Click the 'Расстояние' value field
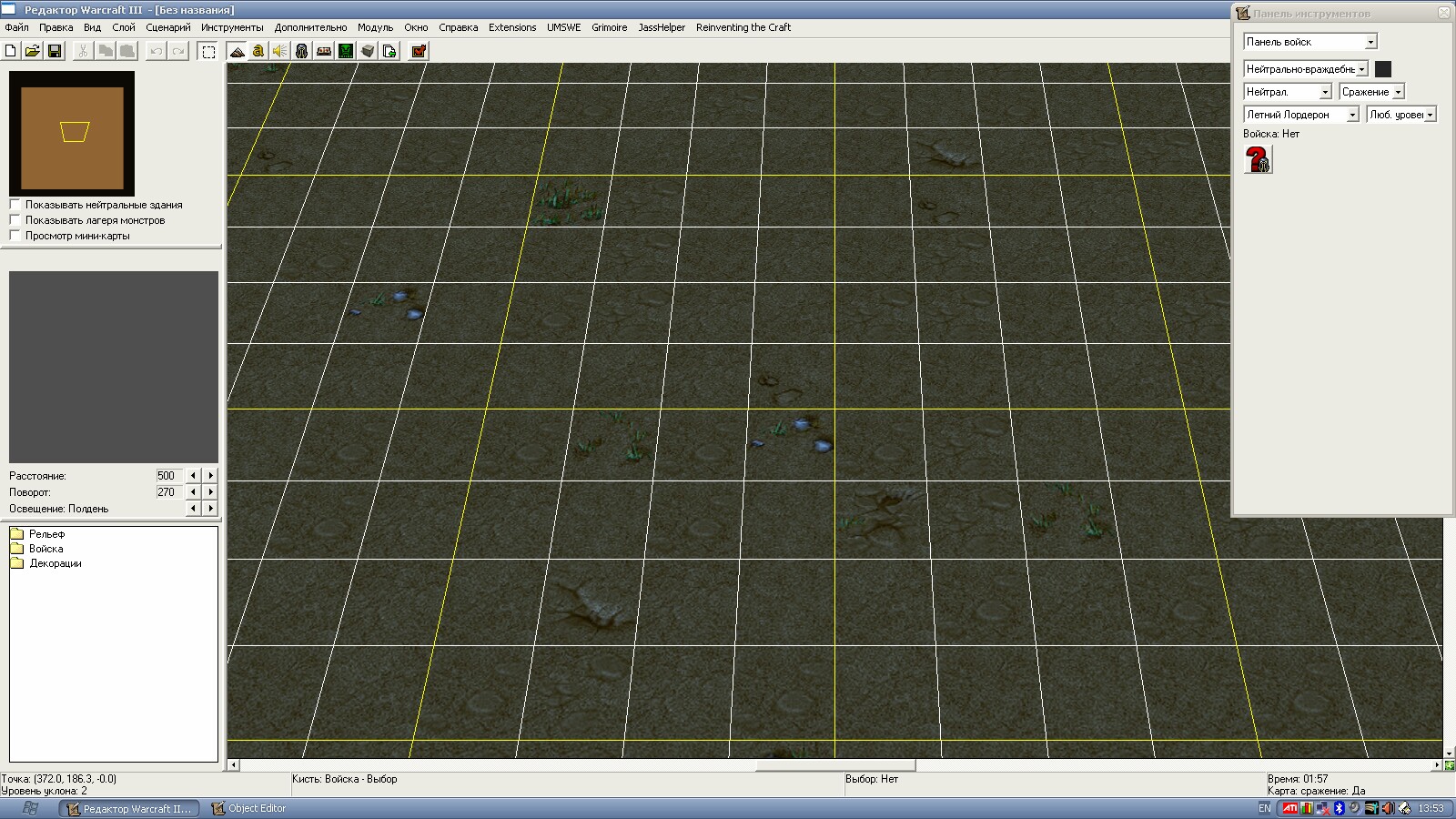The width and height of the screenshot is (1456, 819). click(168, 475)
